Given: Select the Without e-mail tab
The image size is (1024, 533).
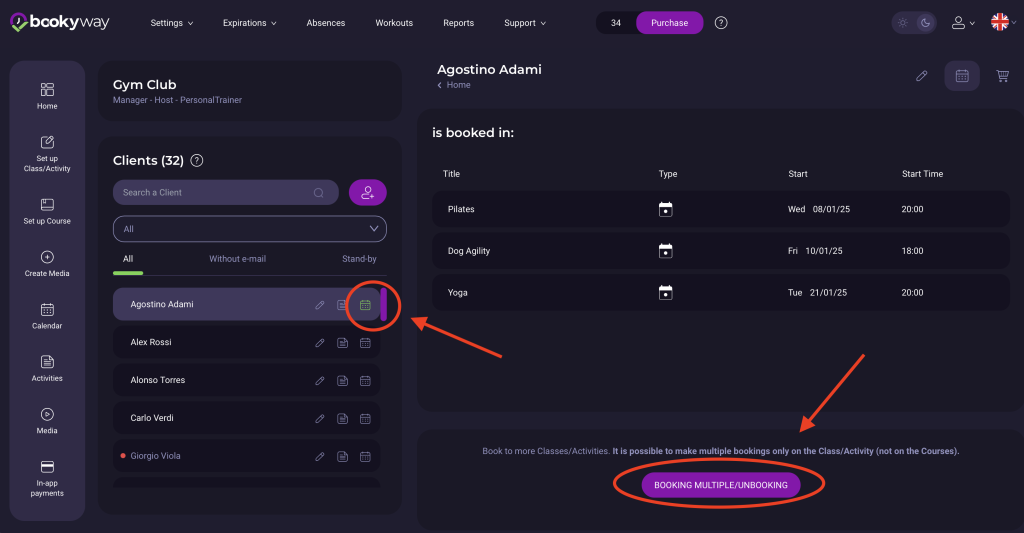Looking at the screenshot, I should (x=237, y=259).
